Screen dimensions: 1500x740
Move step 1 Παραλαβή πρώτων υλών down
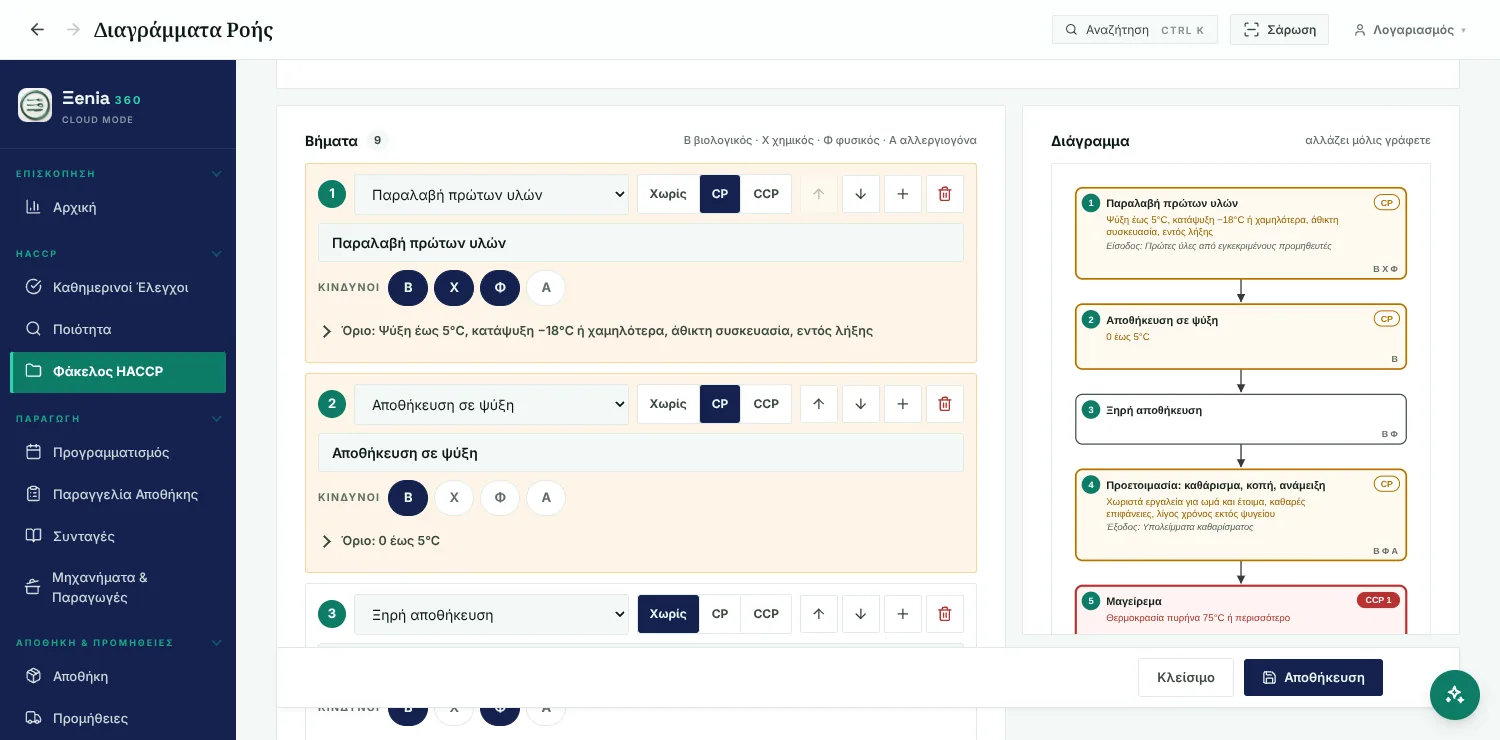pyautogui.click(x=861, y=194)
